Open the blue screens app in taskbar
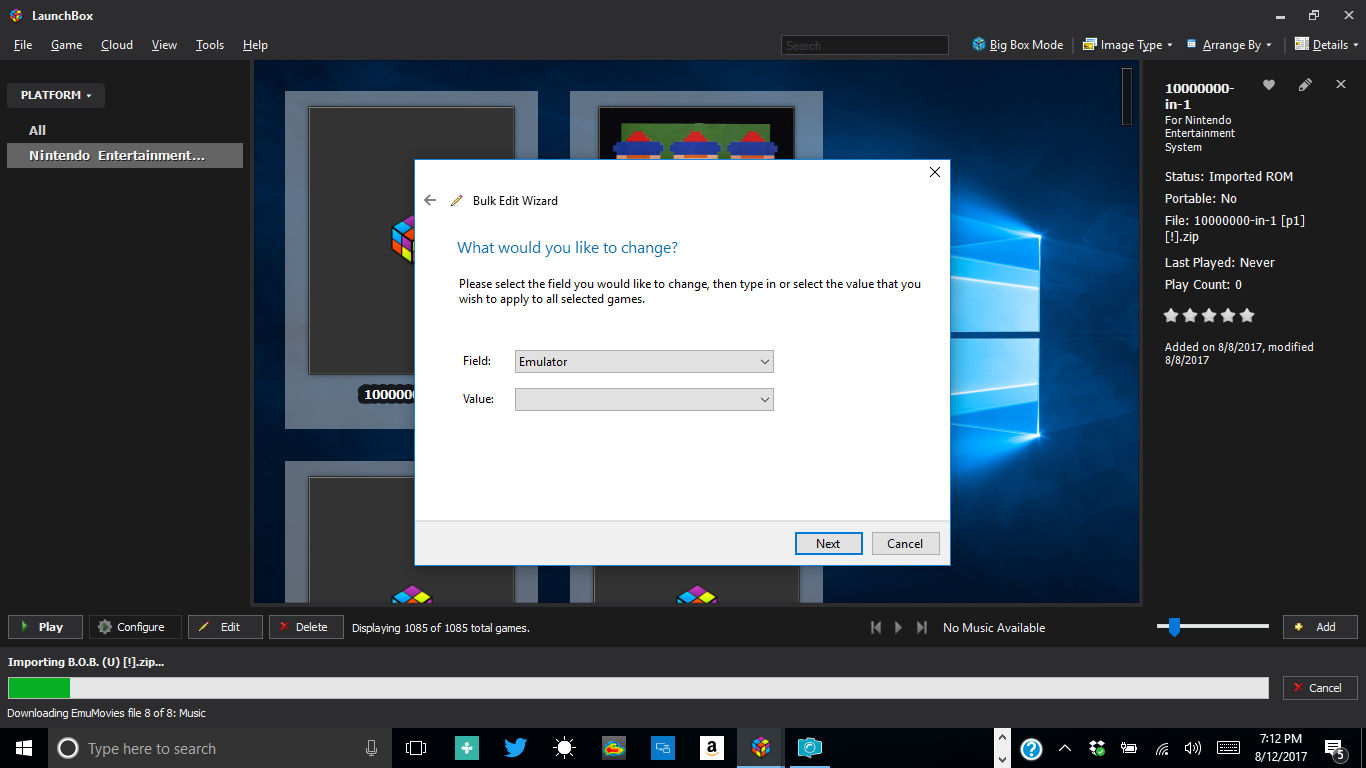 tap(662, 748)
